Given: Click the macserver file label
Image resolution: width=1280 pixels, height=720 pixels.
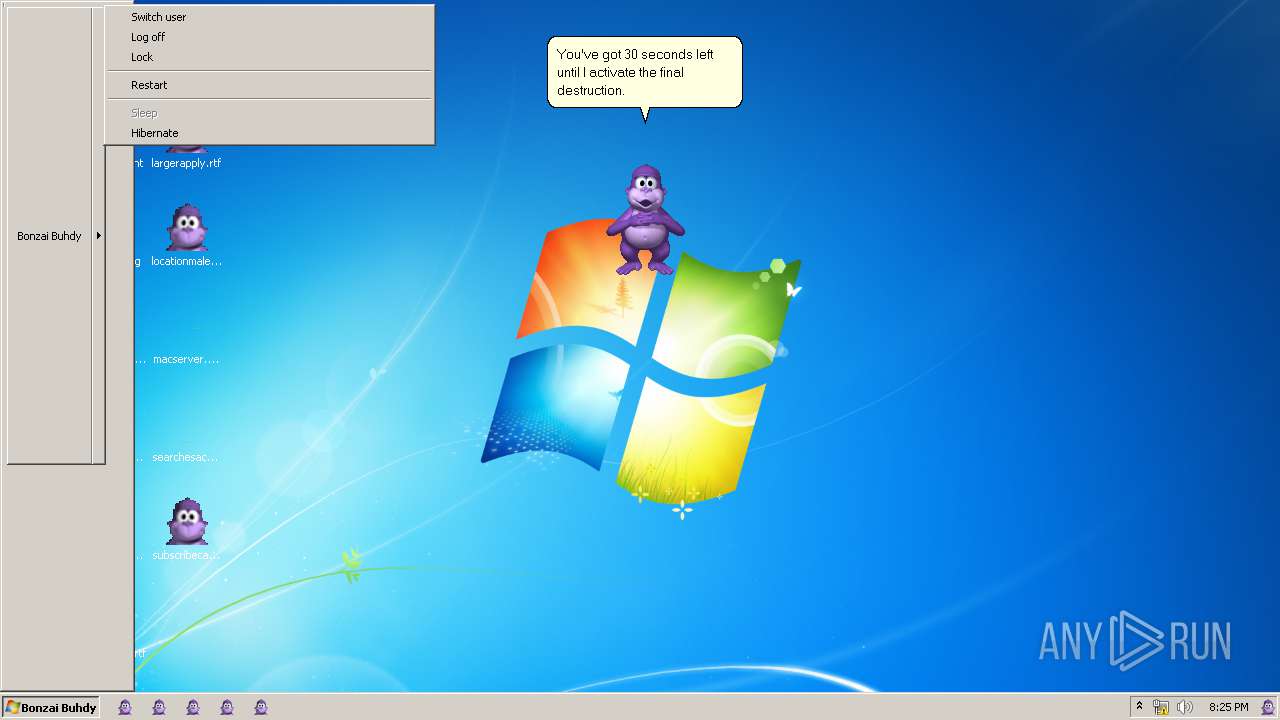Looking at the screenshot, I should (186, 359).
